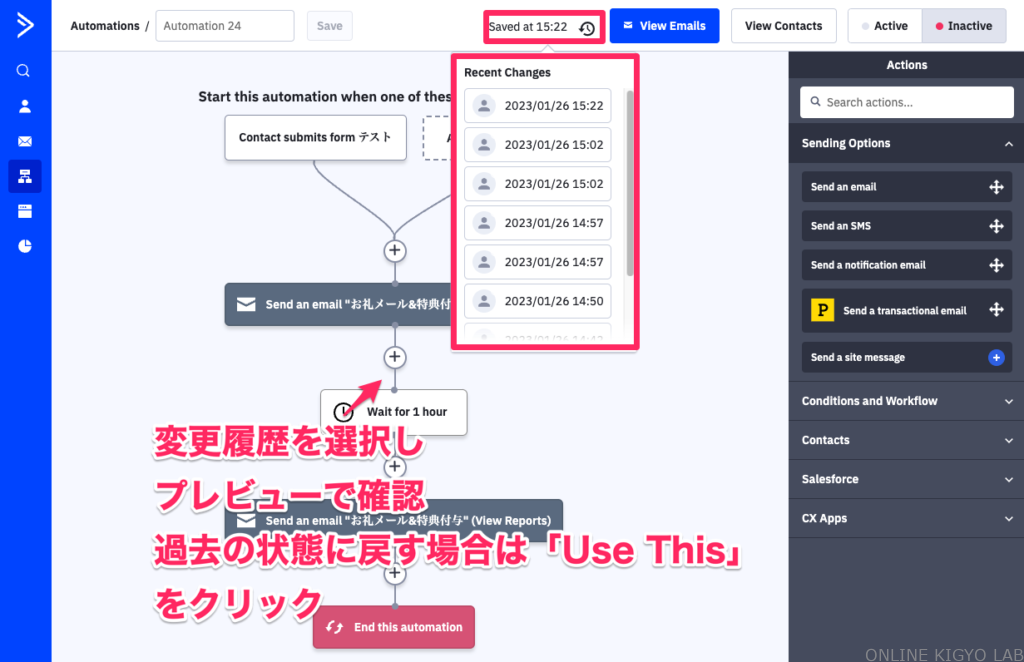This screenshot has width=1024, height=662.
Task: Select the 2023/01/26 14:50 revision
Action: 538,301
